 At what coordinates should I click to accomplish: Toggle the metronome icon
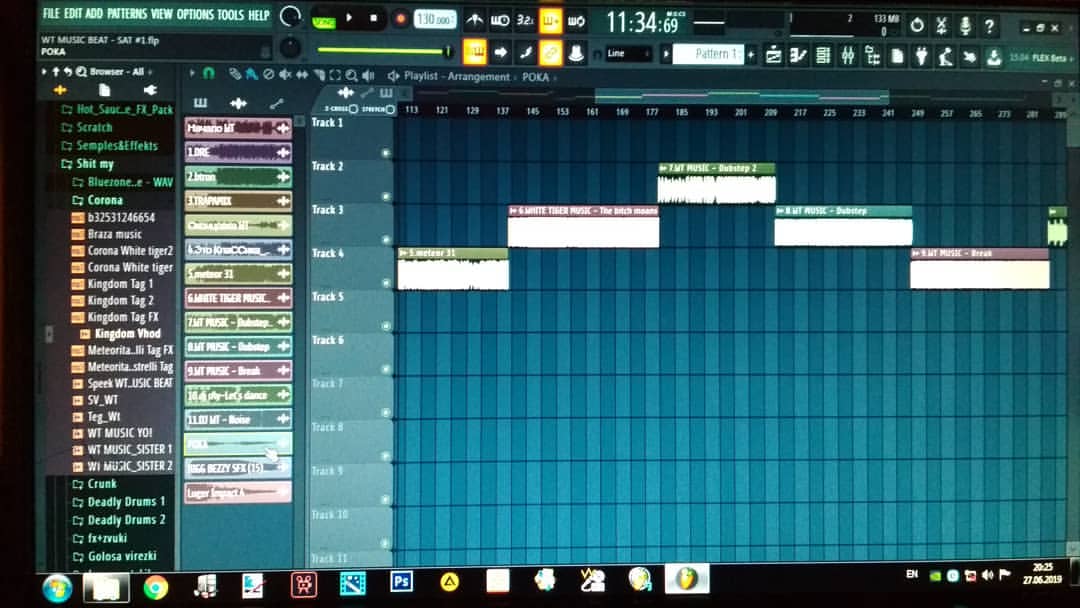pyautogui.click(x=474, y=20)
